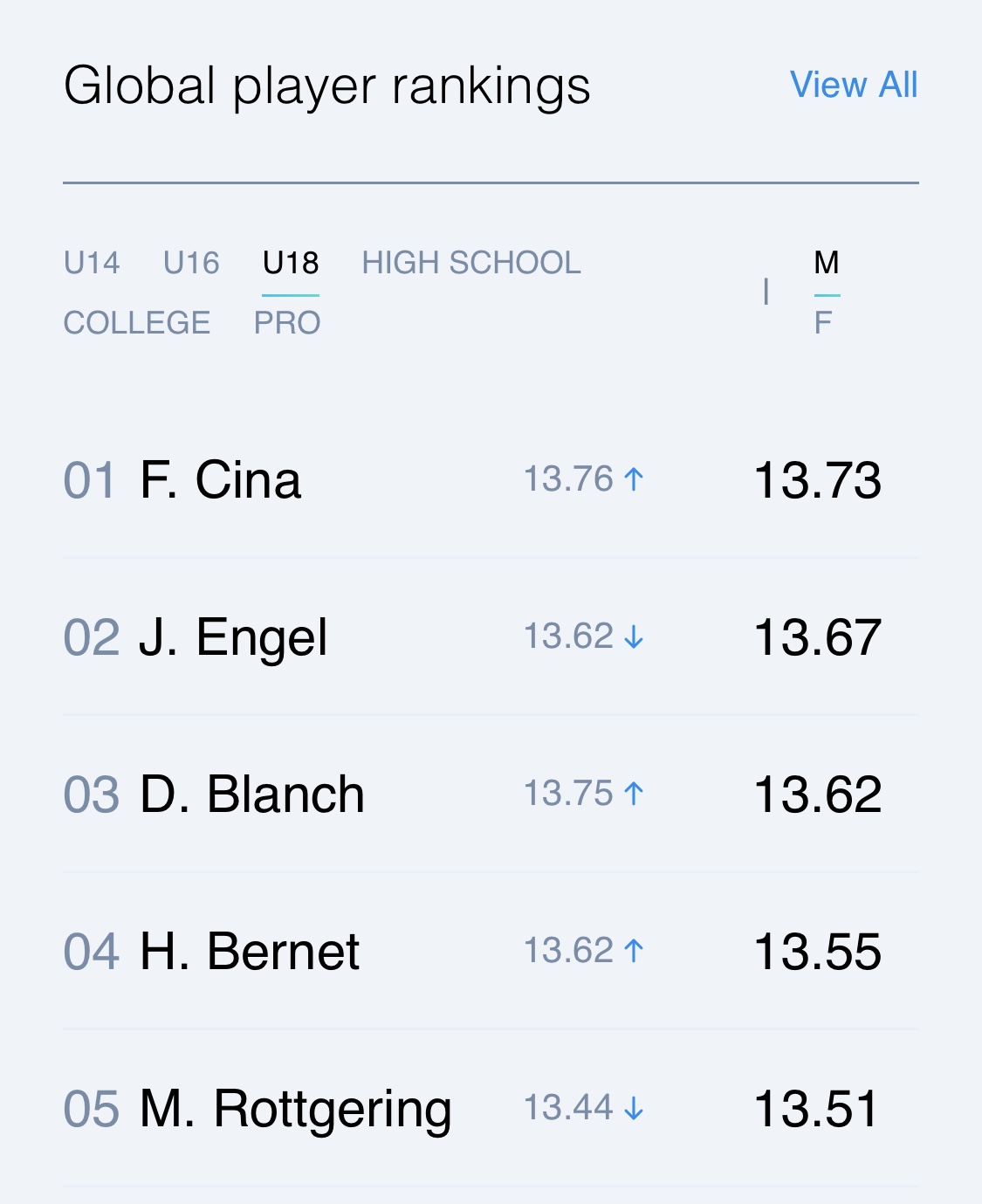
Task: Open D. Blanch player entry
Action: (491, 795)
